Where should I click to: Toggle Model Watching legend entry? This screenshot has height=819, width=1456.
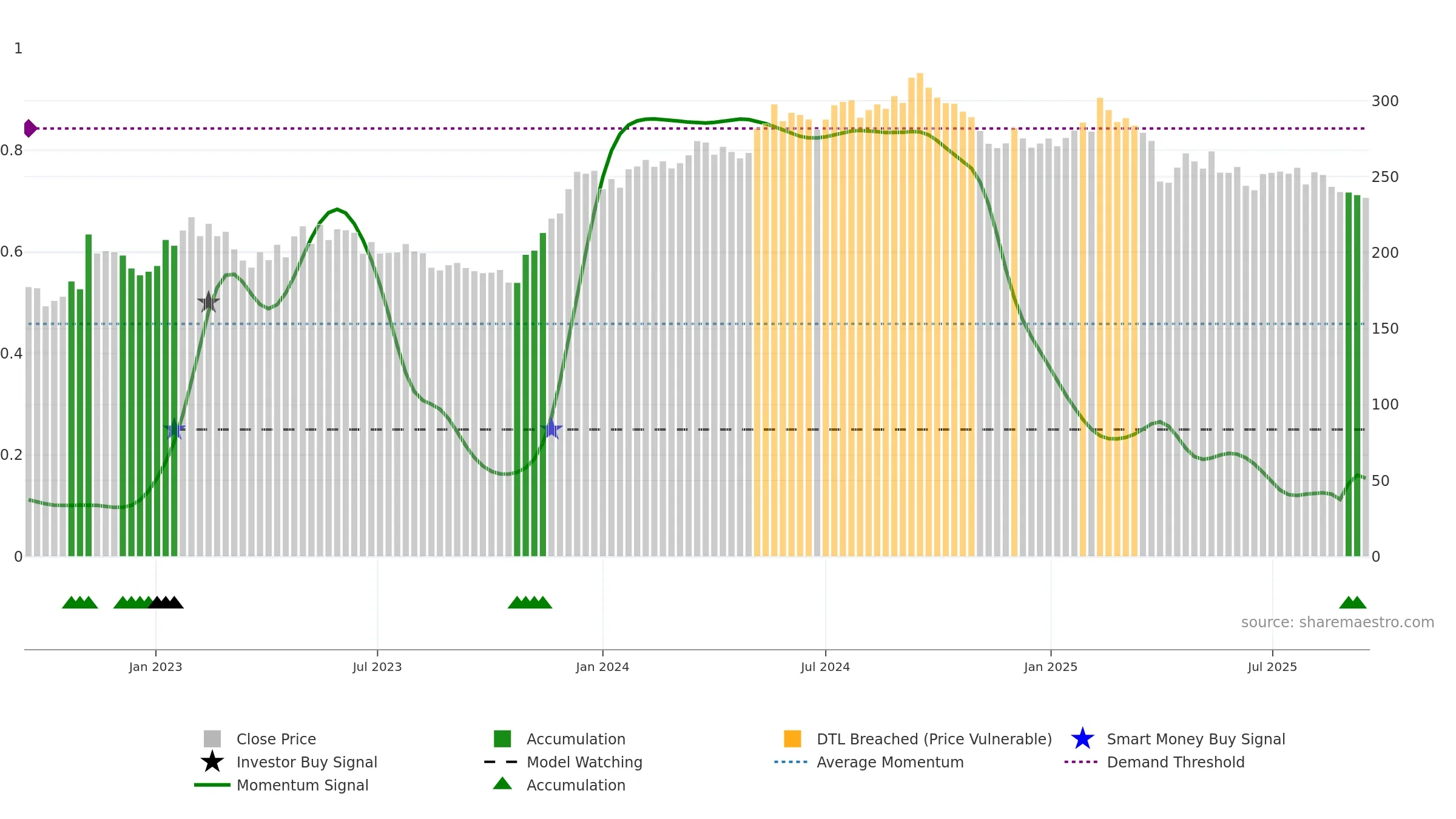(564, 762)
